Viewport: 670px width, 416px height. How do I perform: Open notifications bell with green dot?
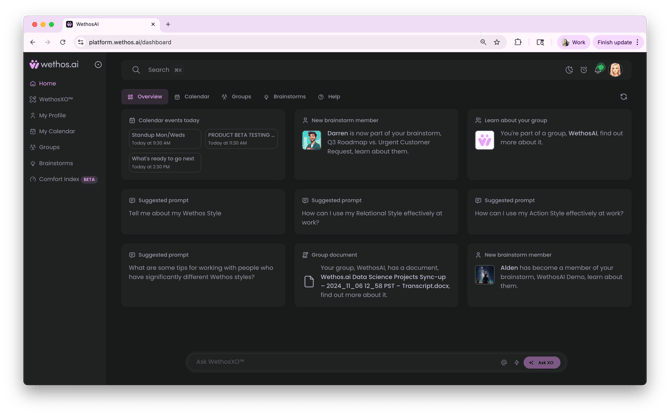click(599, 69)
